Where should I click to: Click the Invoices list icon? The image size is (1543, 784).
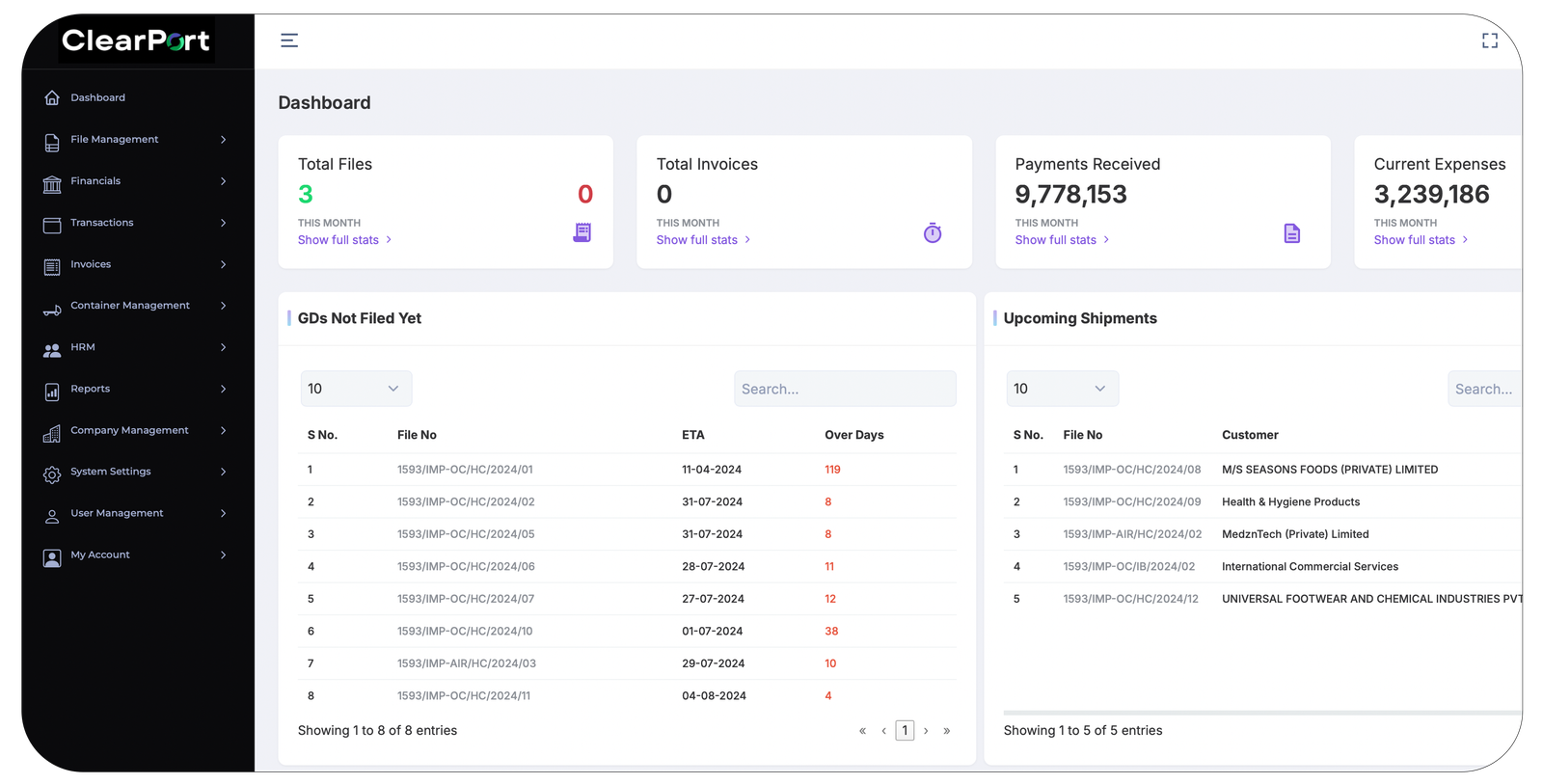52,267
